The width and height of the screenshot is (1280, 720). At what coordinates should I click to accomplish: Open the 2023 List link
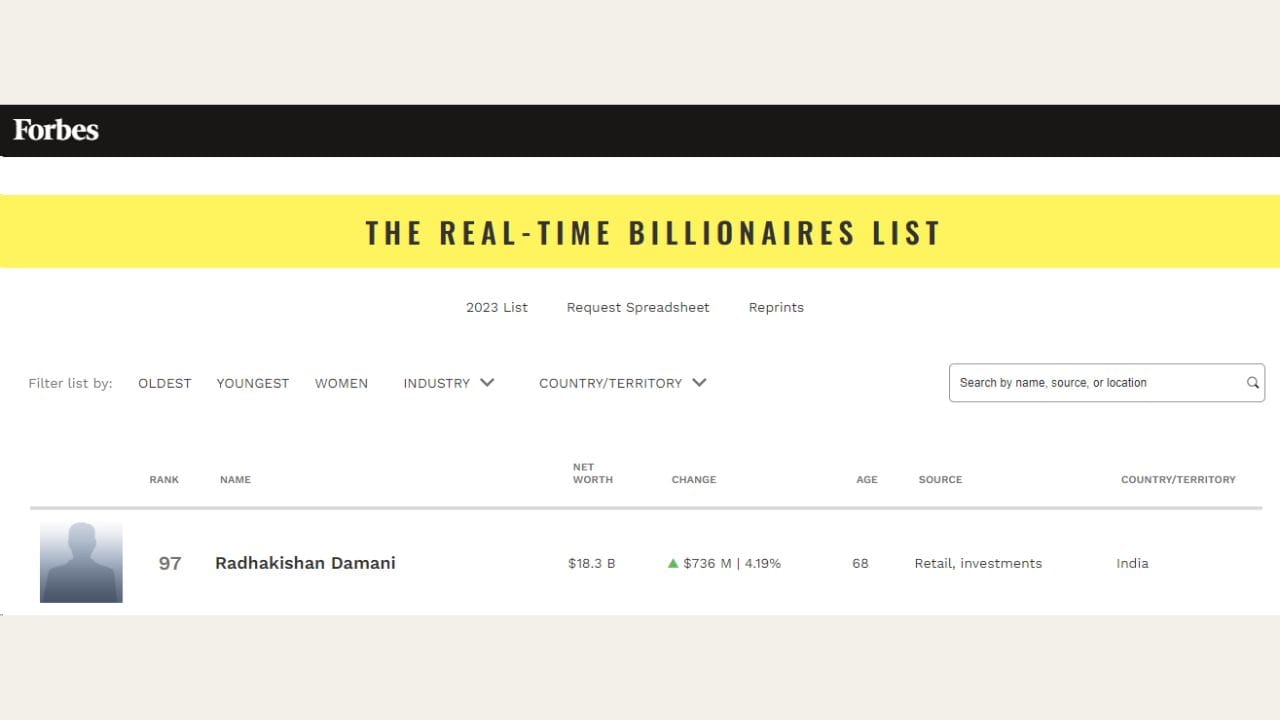[x=497, y=307]
